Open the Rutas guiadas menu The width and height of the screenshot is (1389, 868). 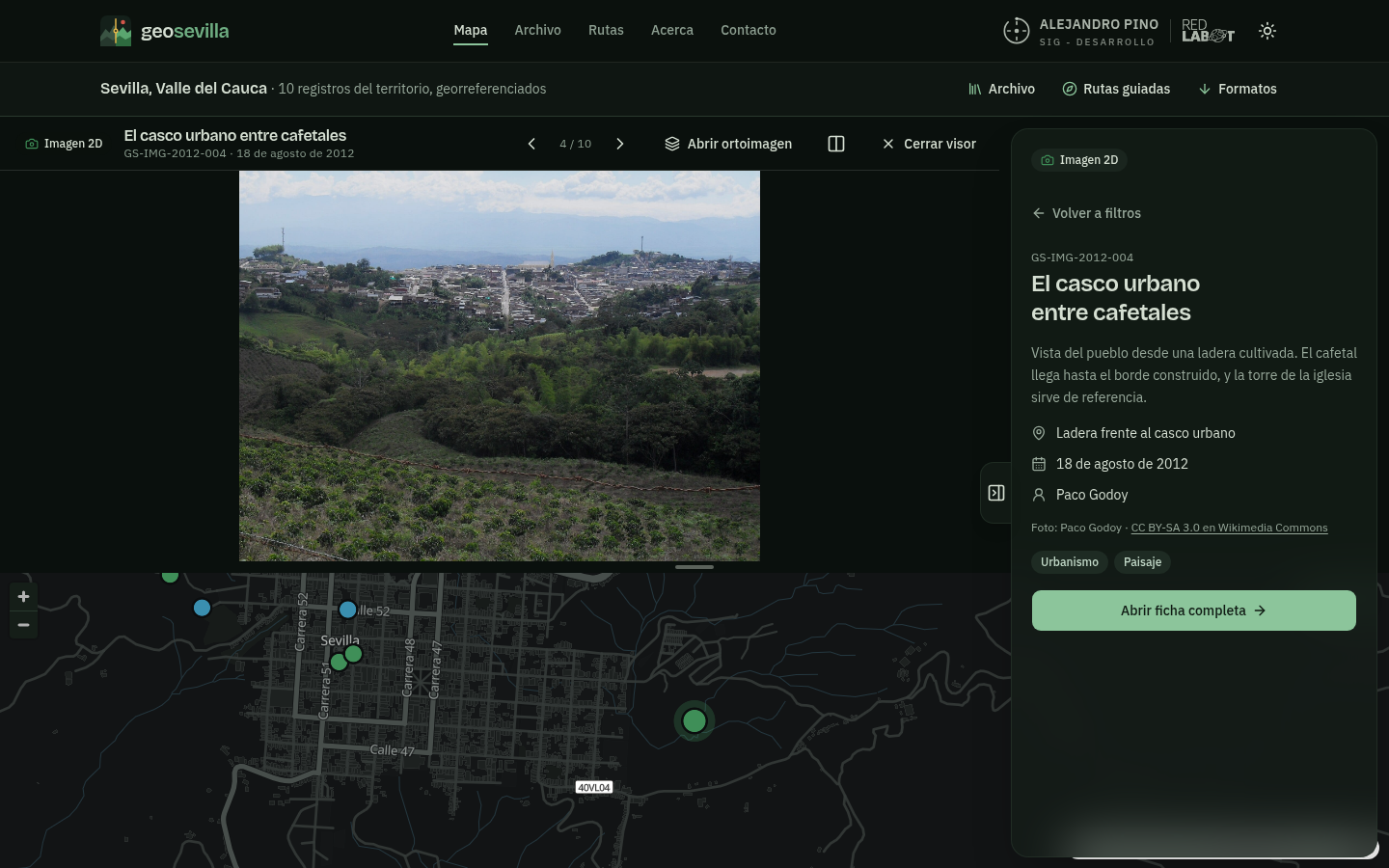point(1116,89)
